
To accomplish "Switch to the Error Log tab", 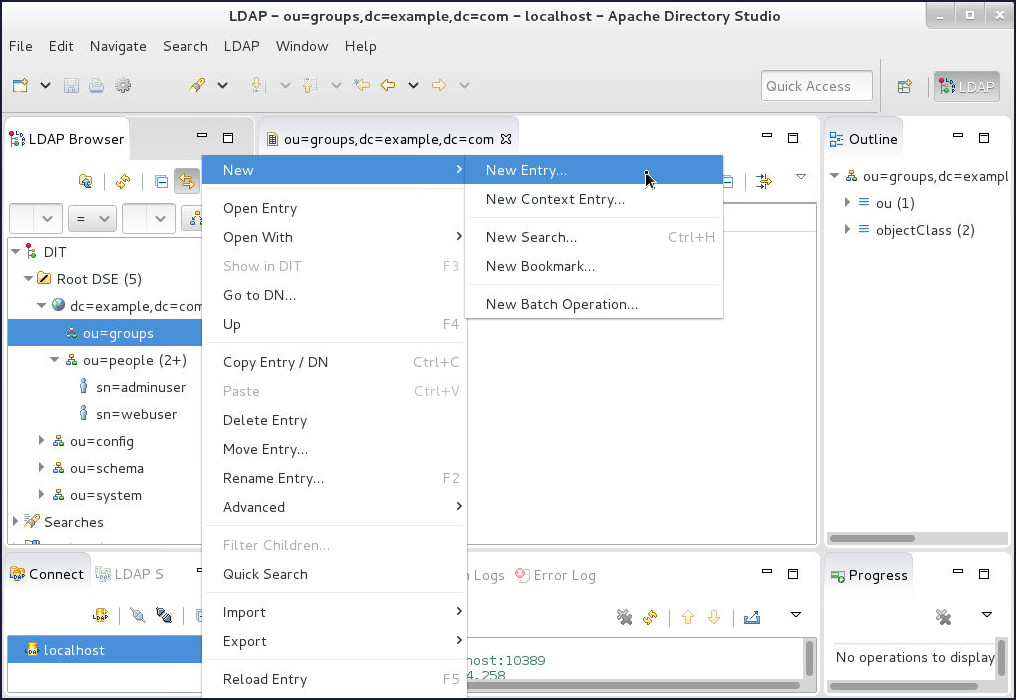I will tap(555, 575).
